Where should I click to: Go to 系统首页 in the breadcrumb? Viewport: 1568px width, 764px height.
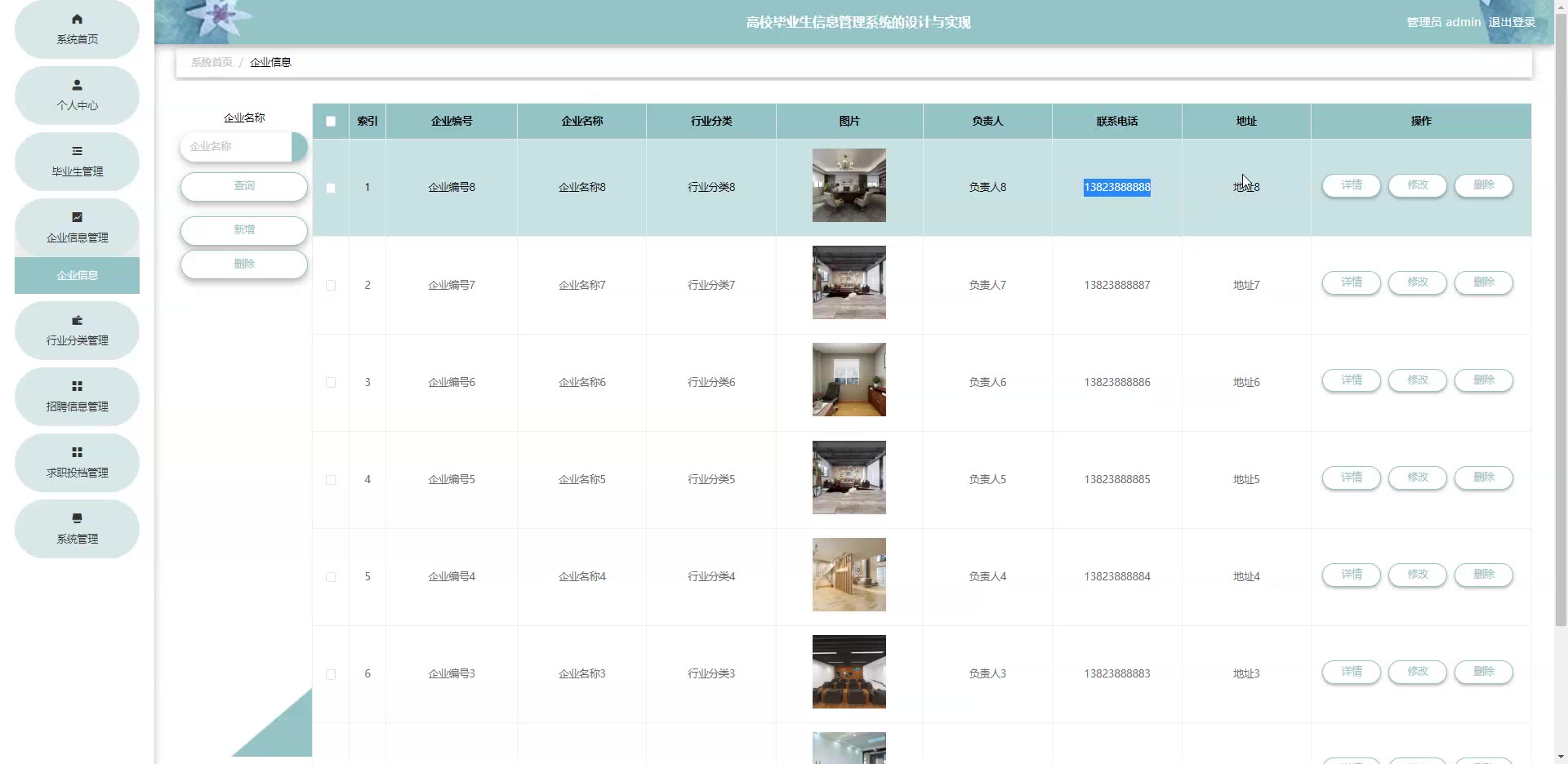pos(212,62)
